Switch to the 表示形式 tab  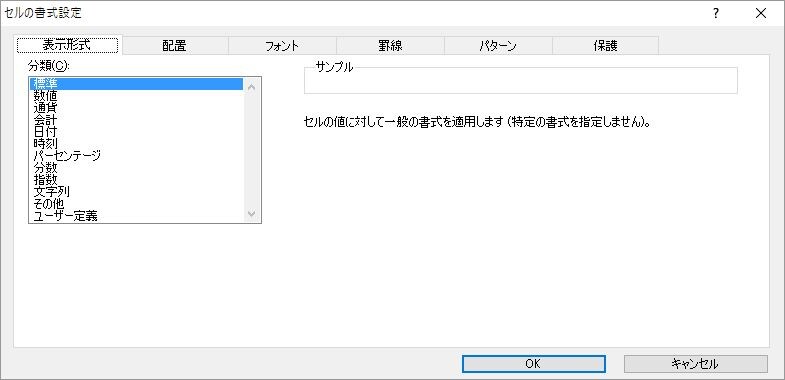point(68,45)
